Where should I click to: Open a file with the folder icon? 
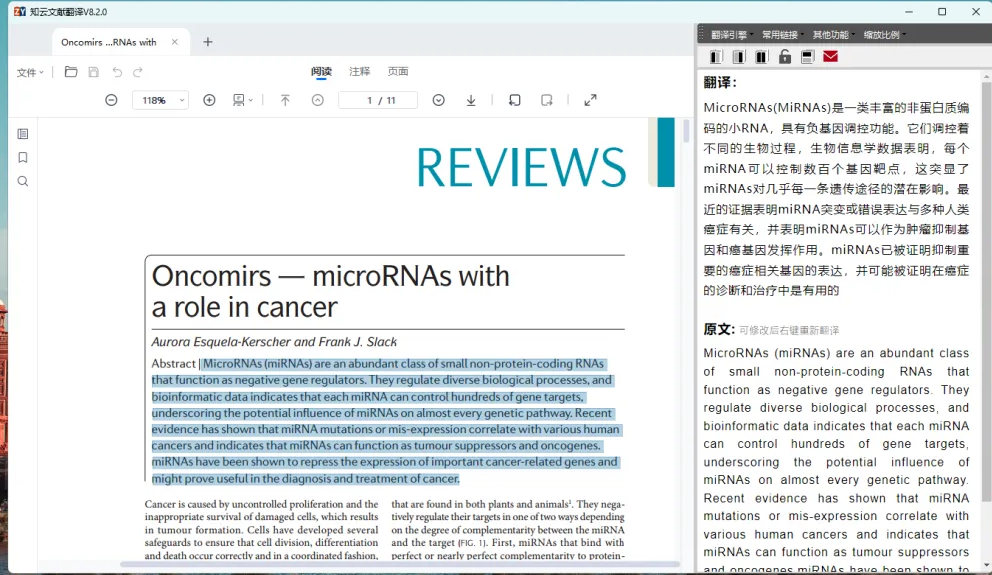point(71,72)
